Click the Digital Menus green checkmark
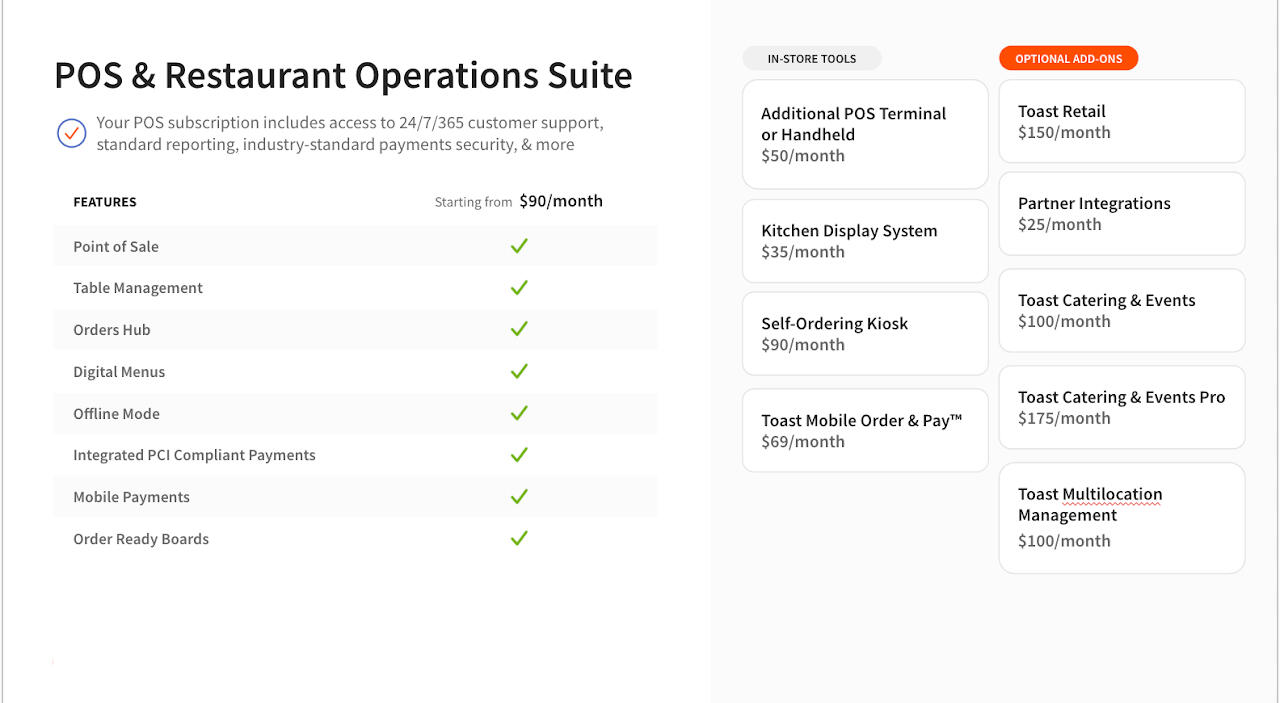1280x703 pixels. click(518, 371)
